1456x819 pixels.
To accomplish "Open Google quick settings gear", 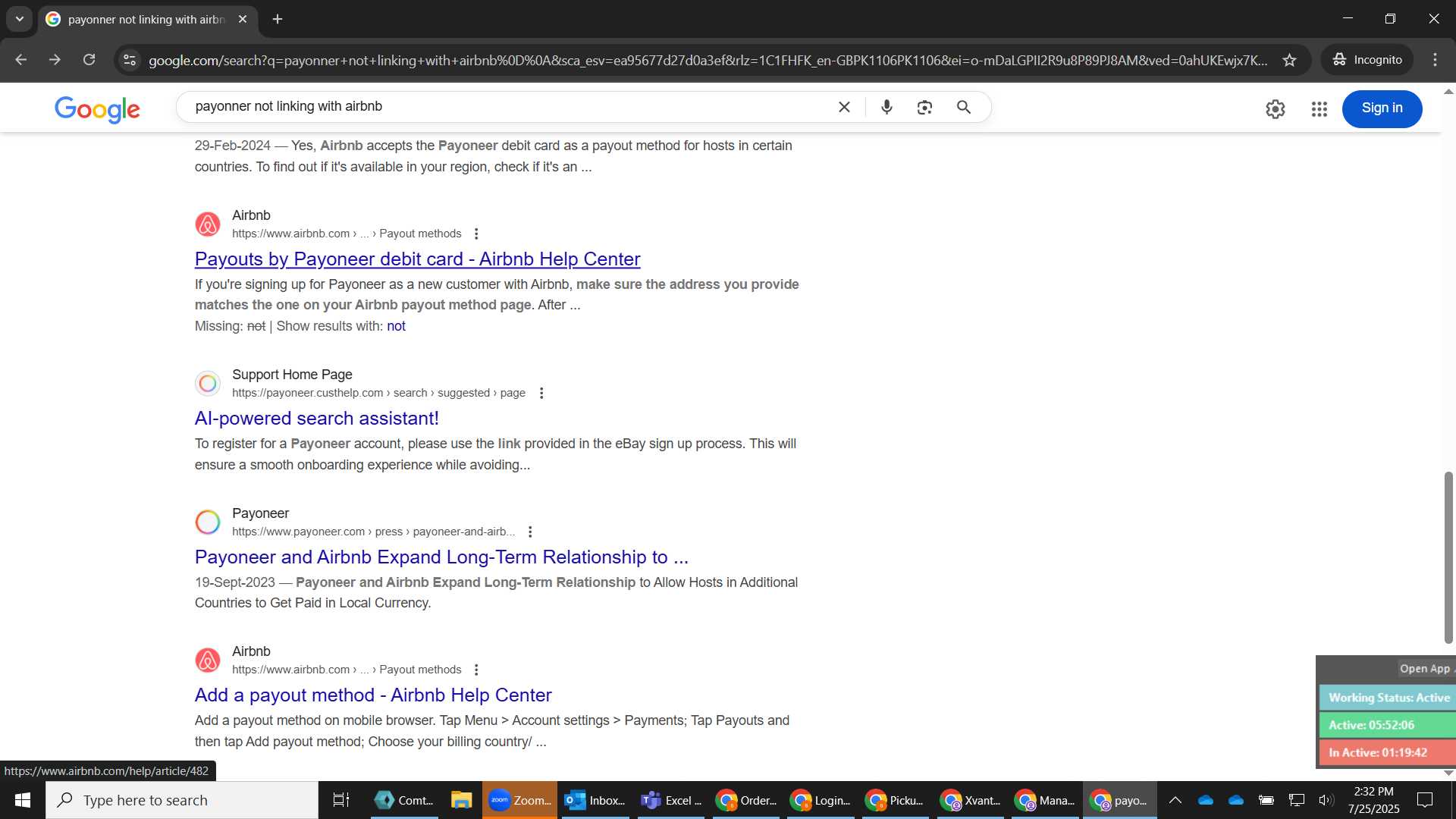I will click(1276, 108).
